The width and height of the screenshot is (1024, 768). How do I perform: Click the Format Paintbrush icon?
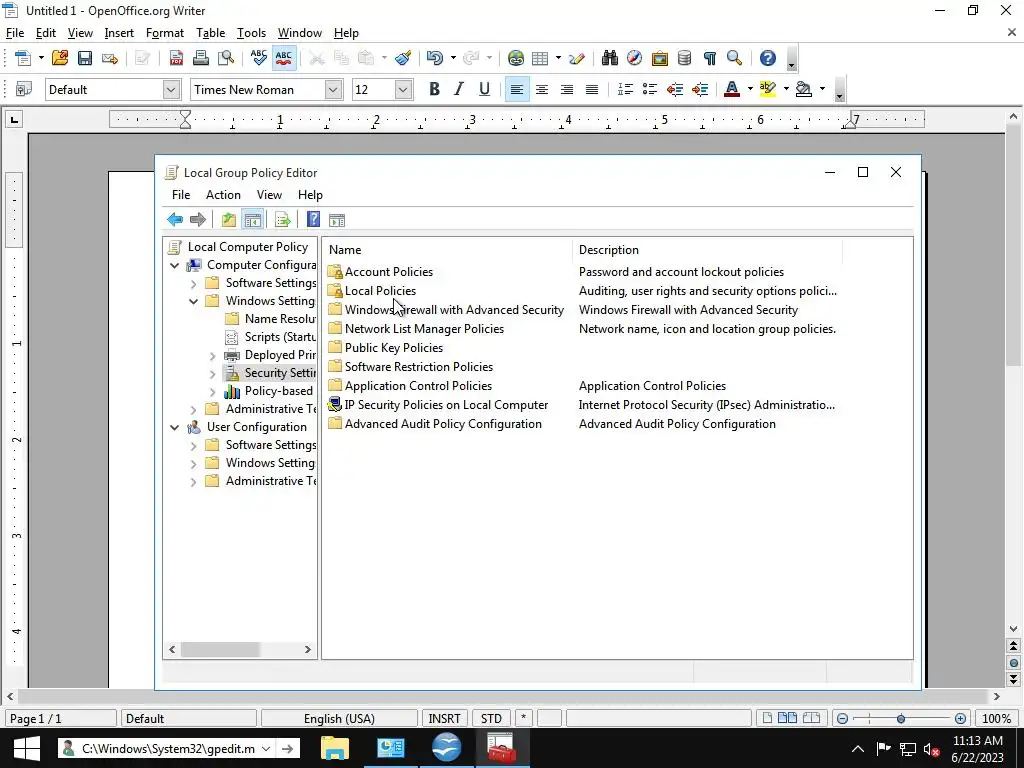[x=403, y=58]
